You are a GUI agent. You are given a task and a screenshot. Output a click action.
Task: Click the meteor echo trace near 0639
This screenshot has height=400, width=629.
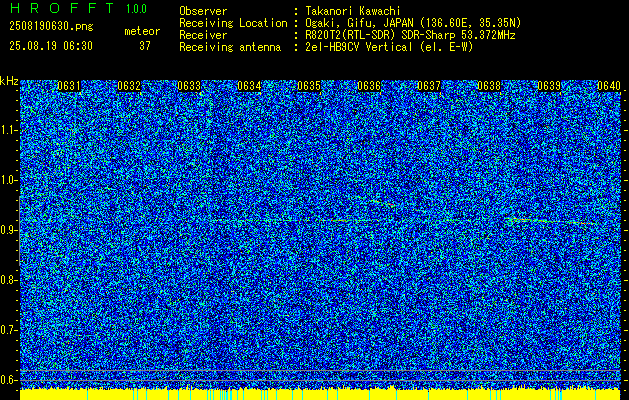[x=550, y=221]
